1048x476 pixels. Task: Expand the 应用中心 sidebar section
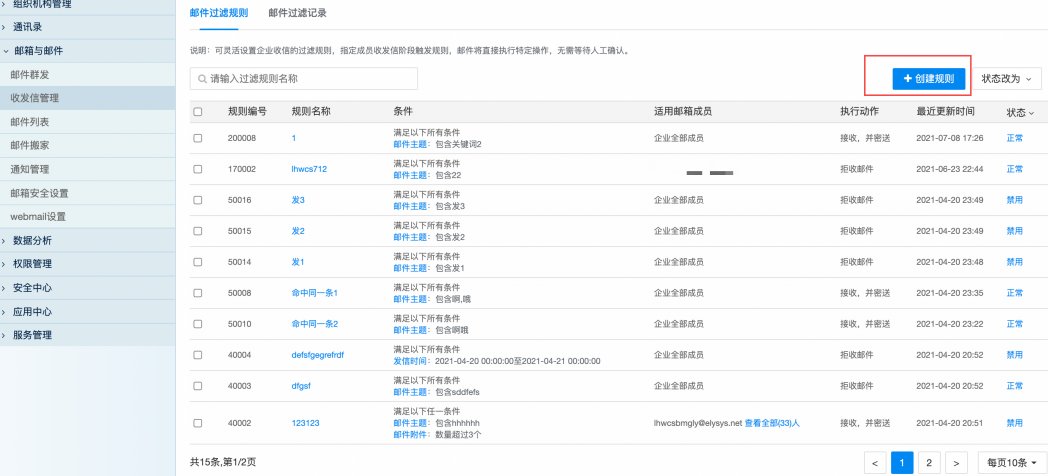88,312
